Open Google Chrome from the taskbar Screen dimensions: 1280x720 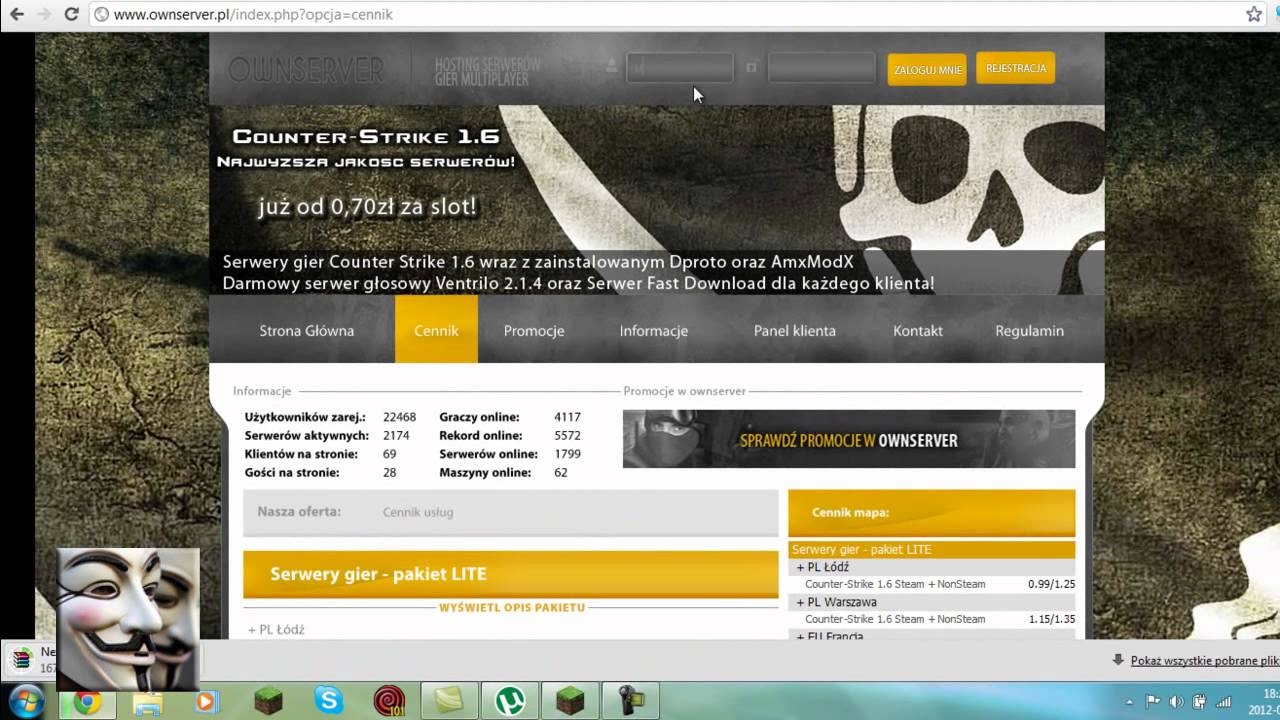point(87,702)
